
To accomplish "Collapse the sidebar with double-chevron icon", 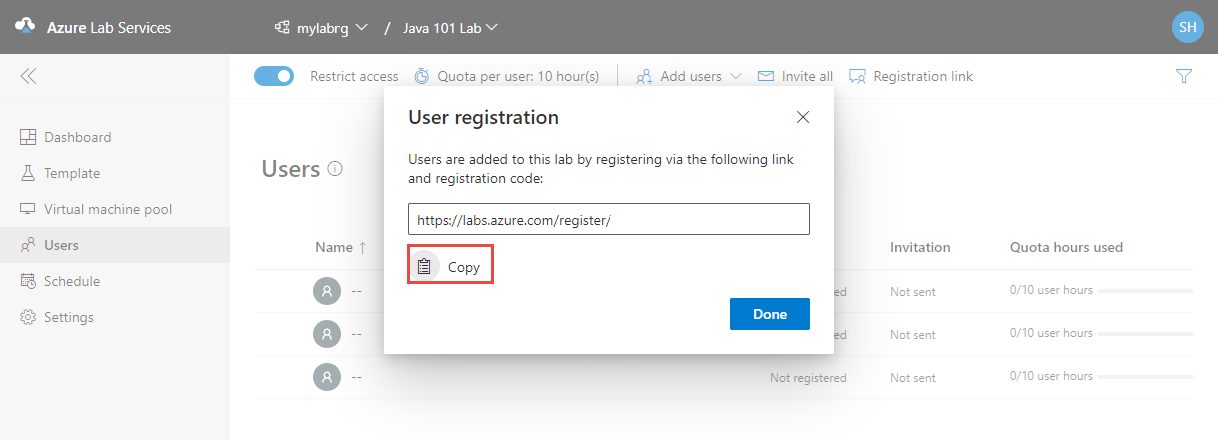I will 28,76.
